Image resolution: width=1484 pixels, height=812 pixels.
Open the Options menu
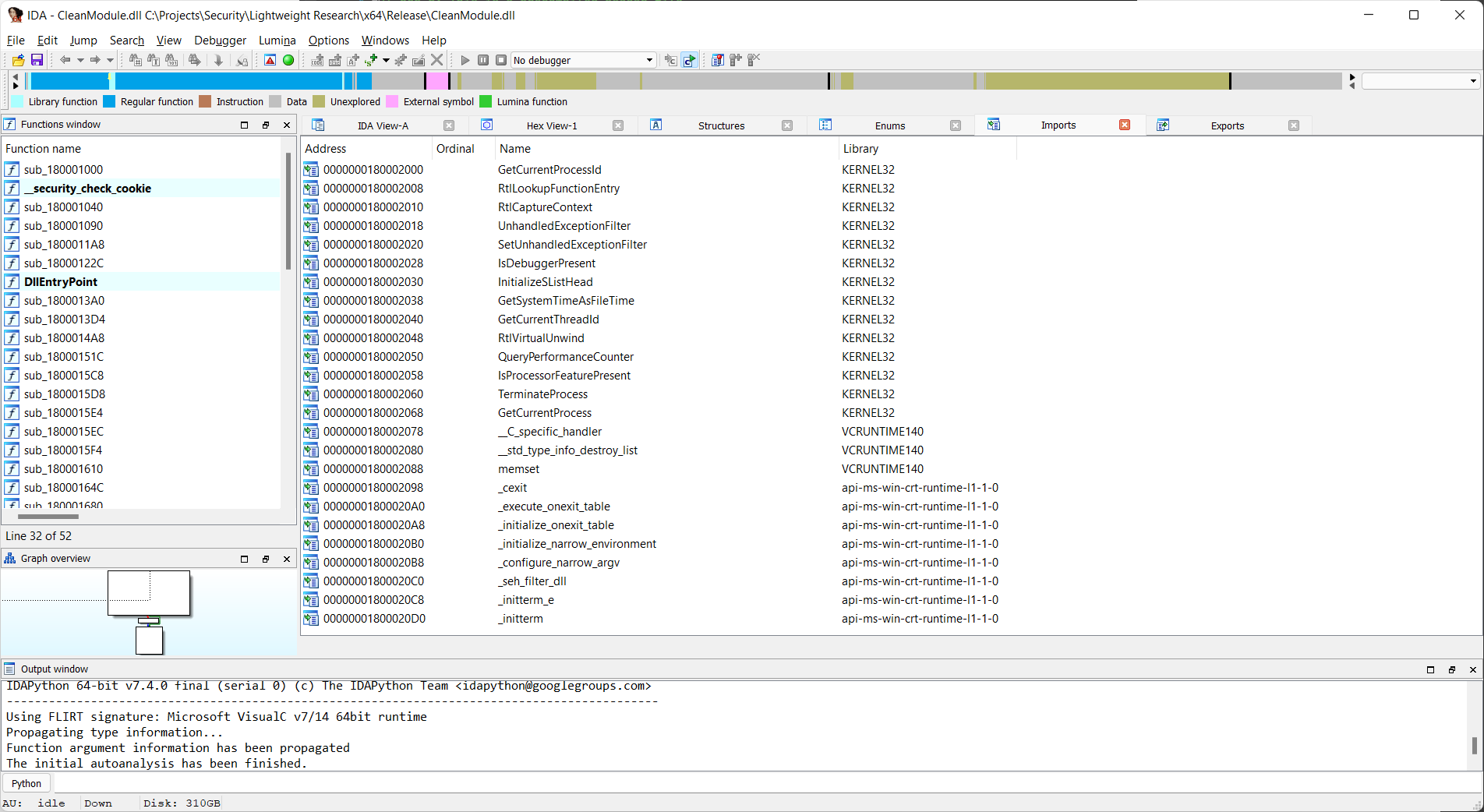pyautogui.click(x=328, y=41)
